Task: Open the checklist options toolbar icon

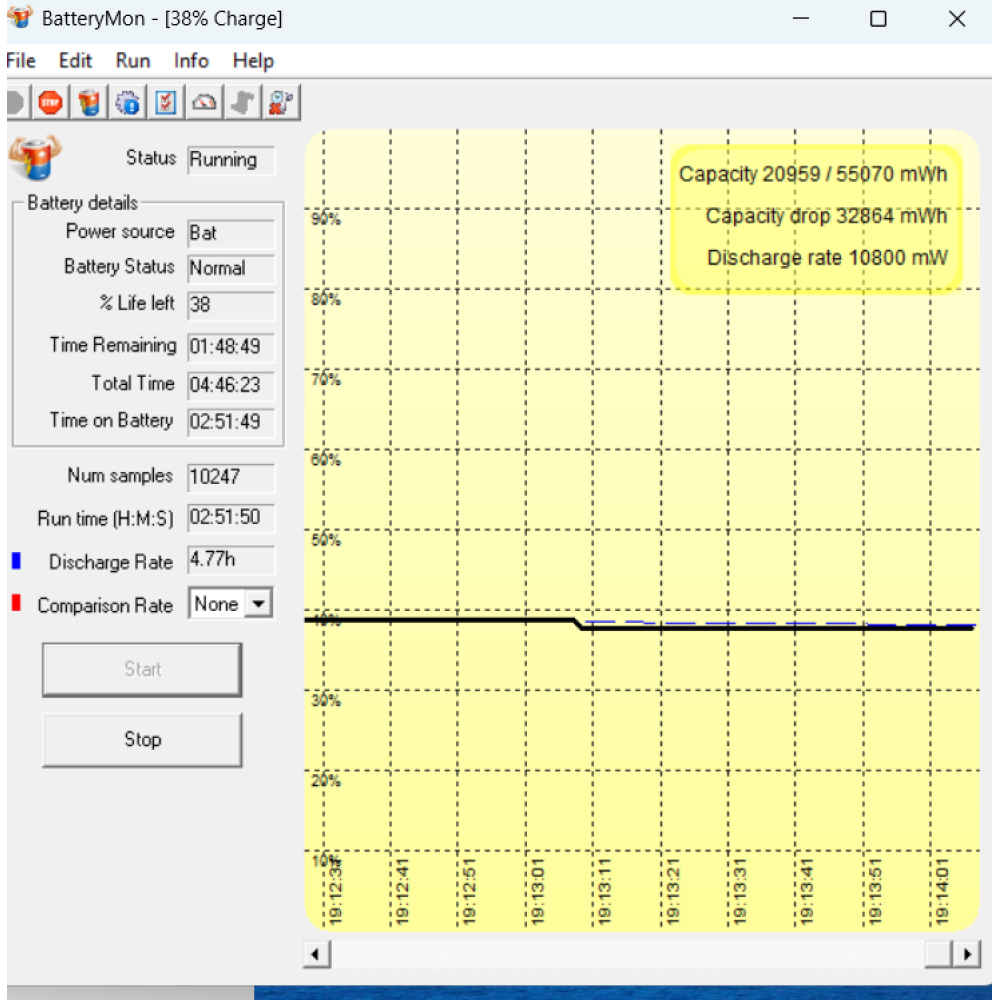Action: click(166, 102)
